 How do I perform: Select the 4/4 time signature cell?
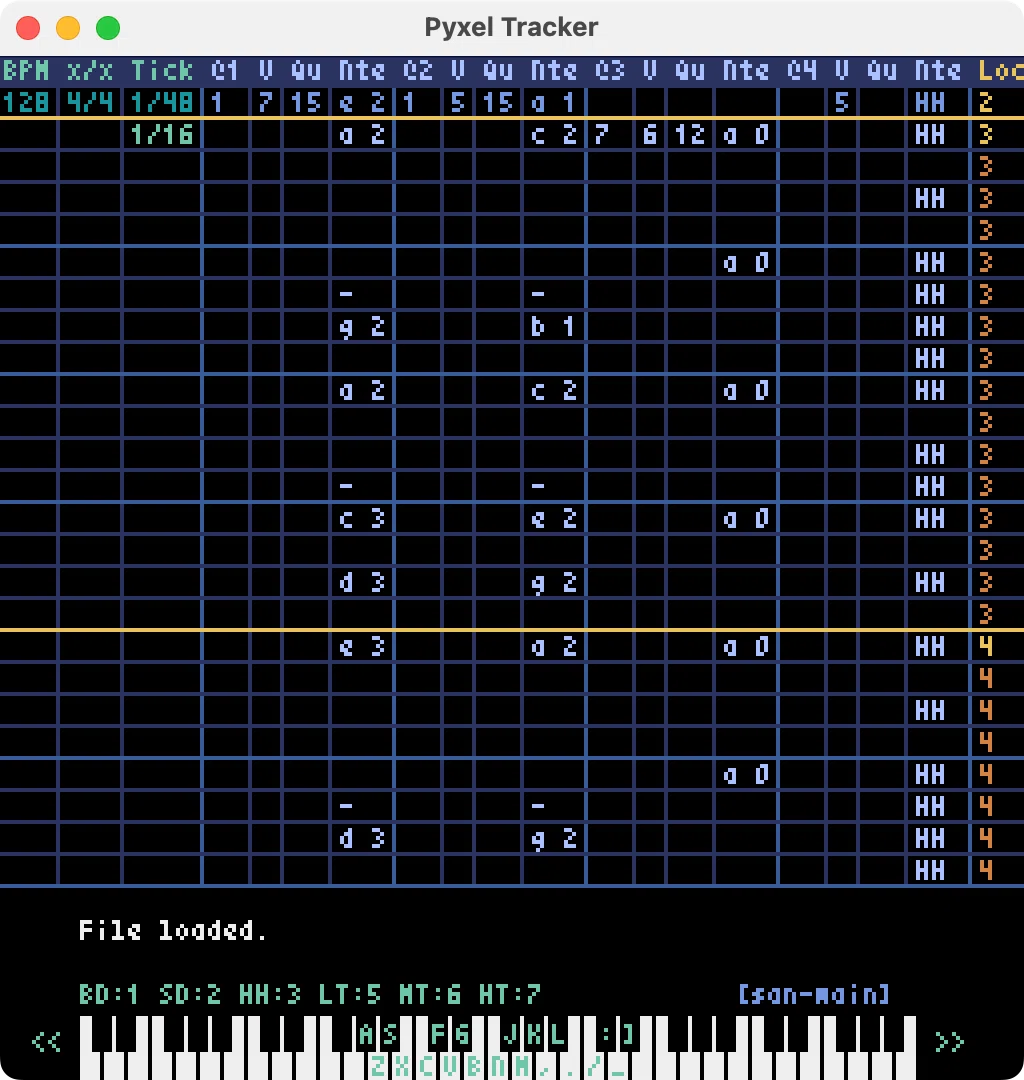point(90,103)
